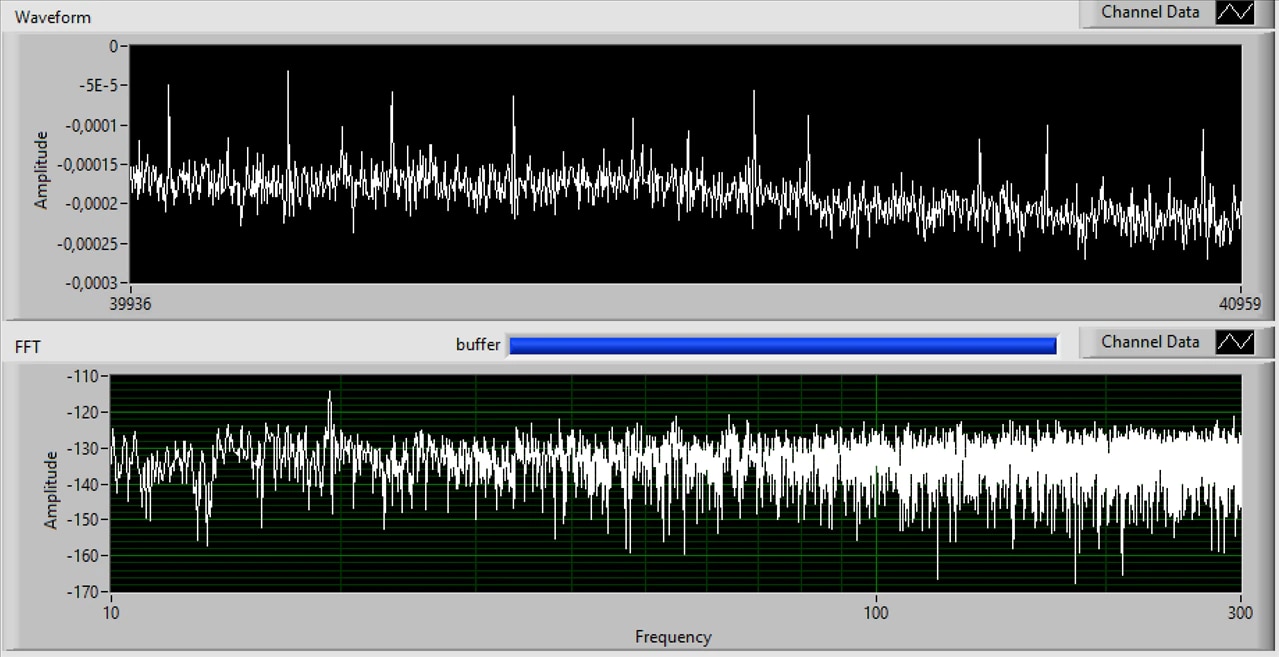Image resolution: width=1279 pixels, height=657 pixels.
Task: Click the Waveform y-axis value -0,0001
Action: [92, 125]
